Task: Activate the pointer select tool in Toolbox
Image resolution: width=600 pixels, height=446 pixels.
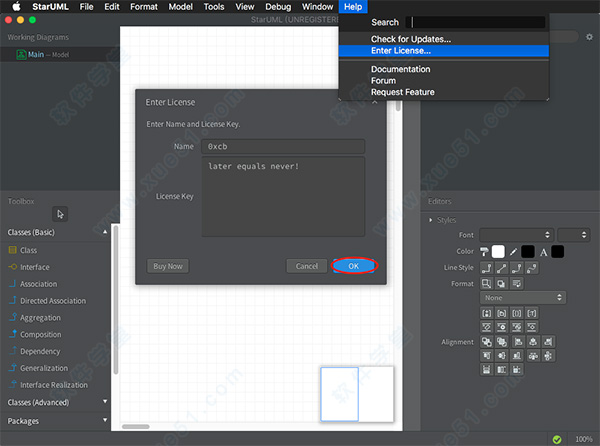Action: click(x=60, y=213)
